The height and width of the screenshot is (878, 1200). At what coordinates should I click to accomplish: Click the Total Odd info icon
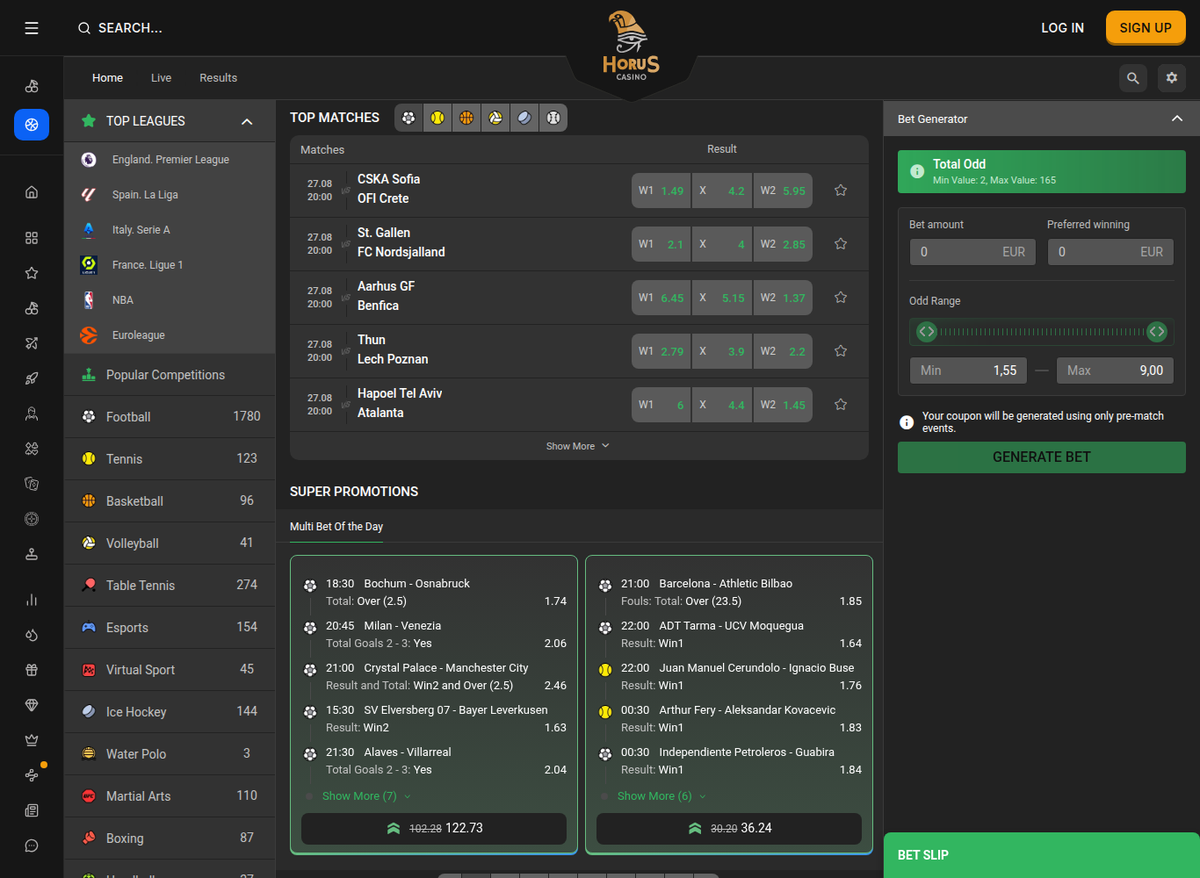coord(917,172)
